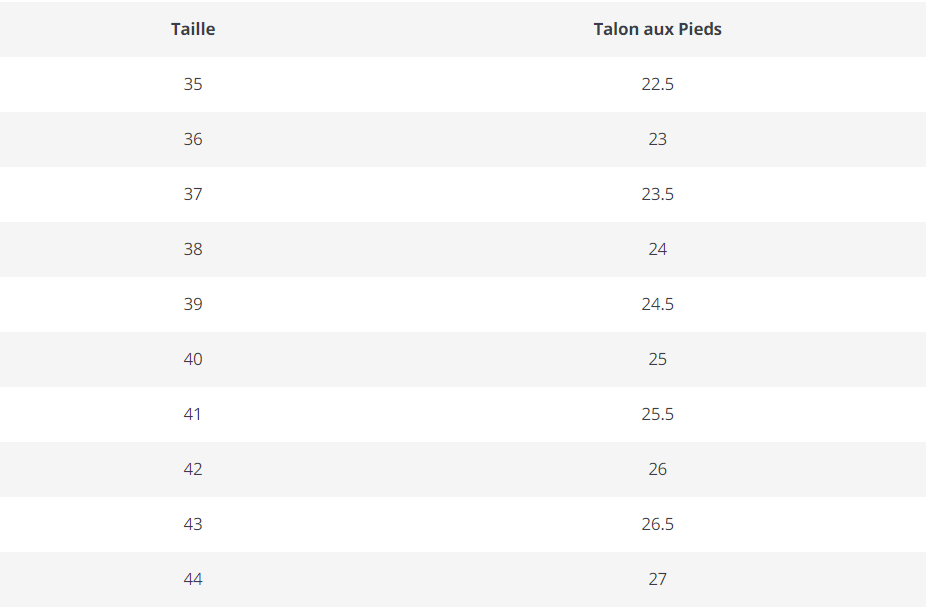Select the size 38 cell

[193, 249]
